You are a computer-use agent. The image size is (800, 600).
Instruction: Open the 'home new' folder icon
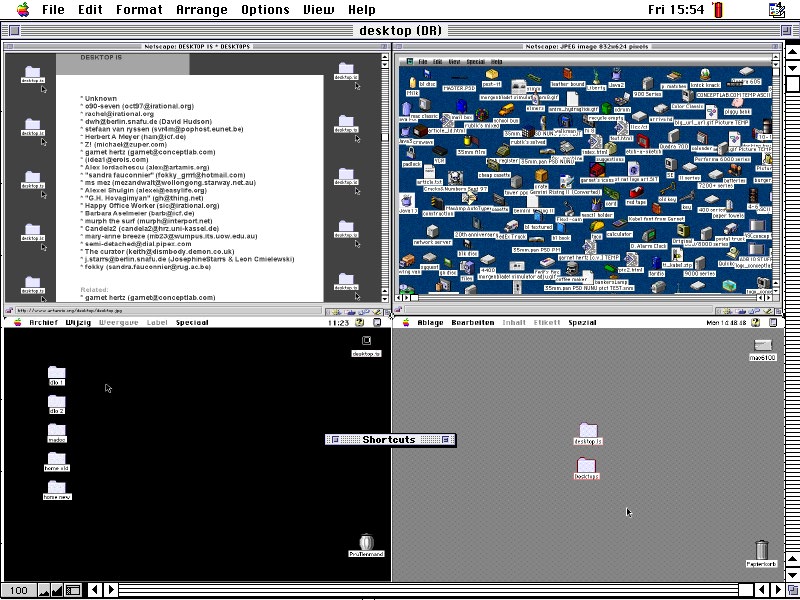tap(56, 489)
